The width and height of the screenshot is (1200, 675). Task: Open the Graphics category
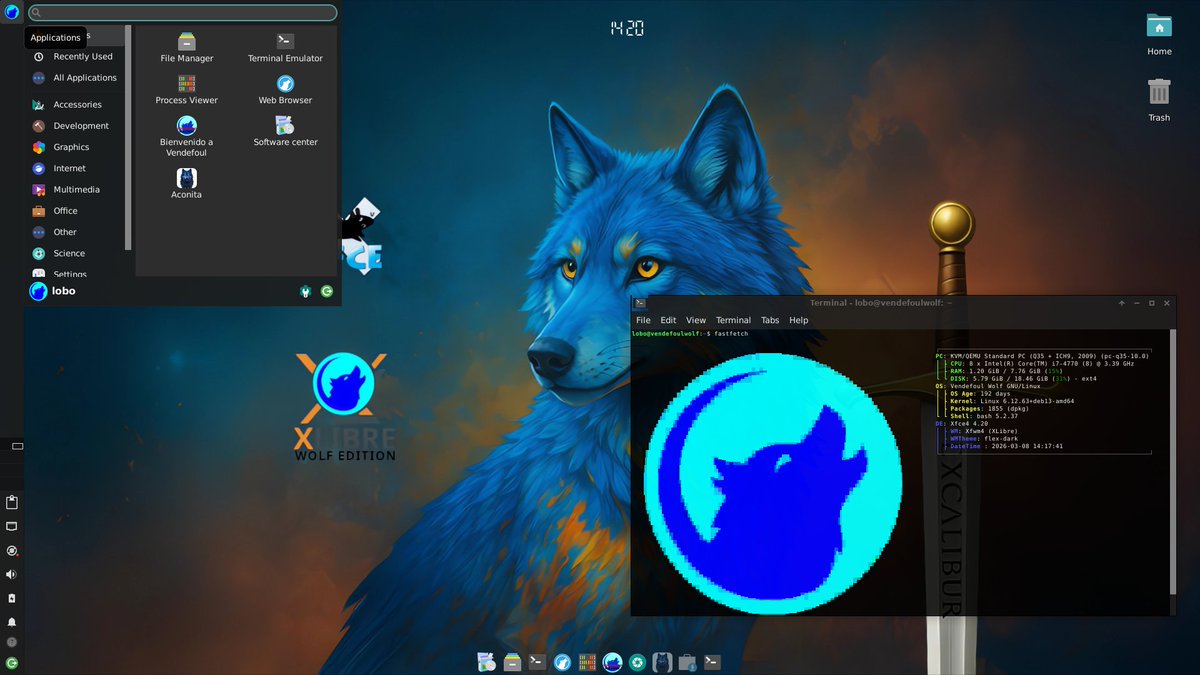click(76, 147)
